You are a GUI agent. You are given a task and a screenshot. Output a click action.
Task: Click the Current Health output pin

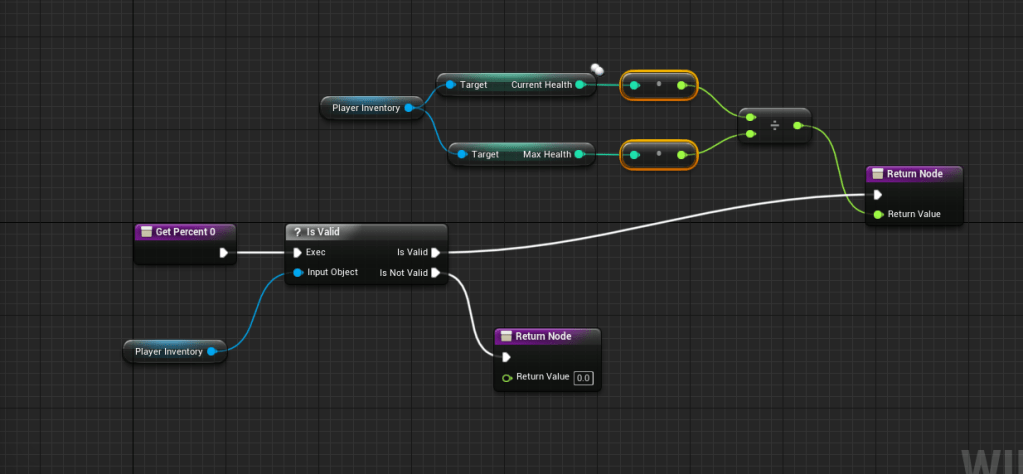click(x=580, y=85)
